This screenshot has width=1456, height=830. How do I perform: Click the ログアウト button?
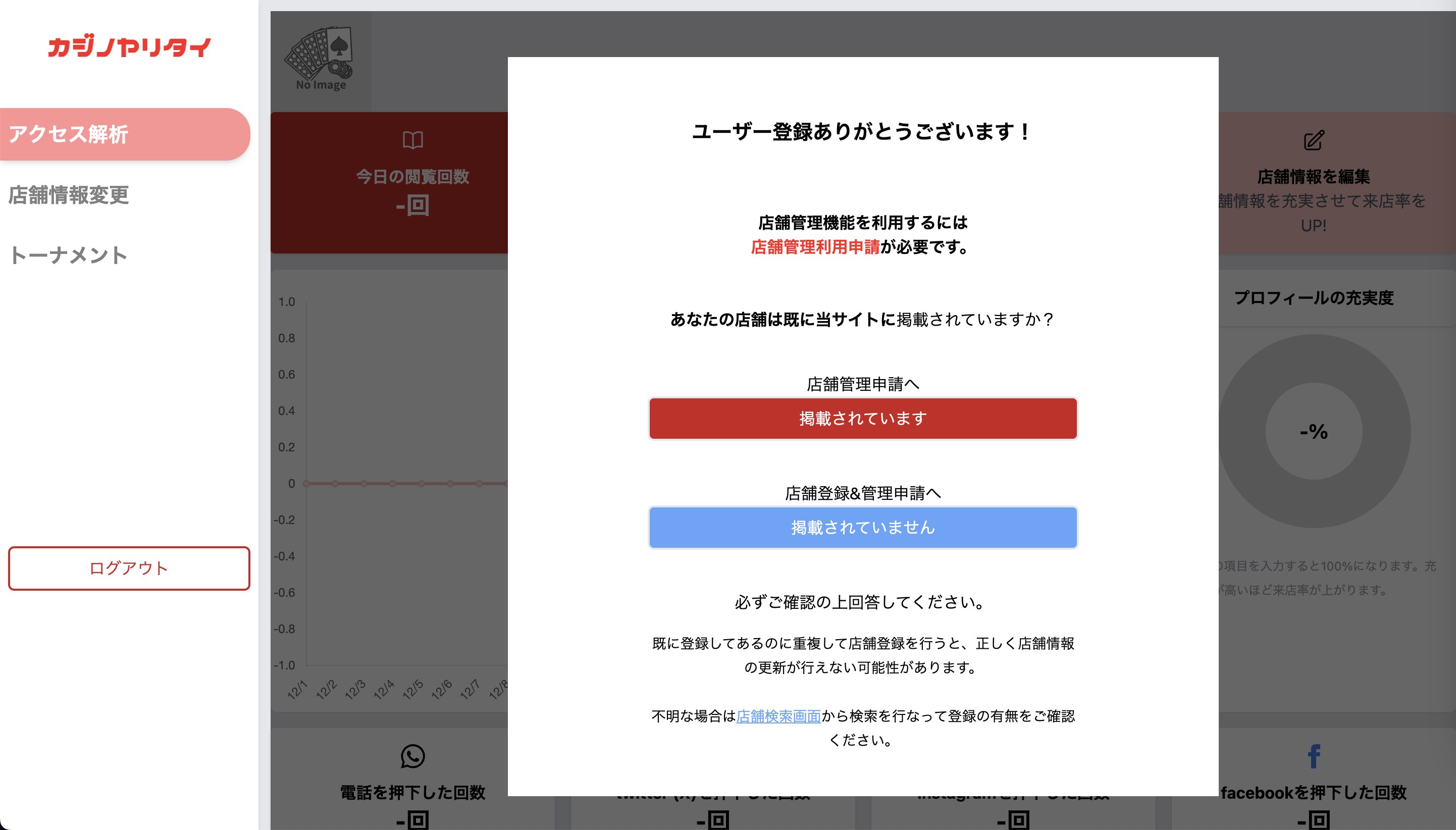(129, 568)
